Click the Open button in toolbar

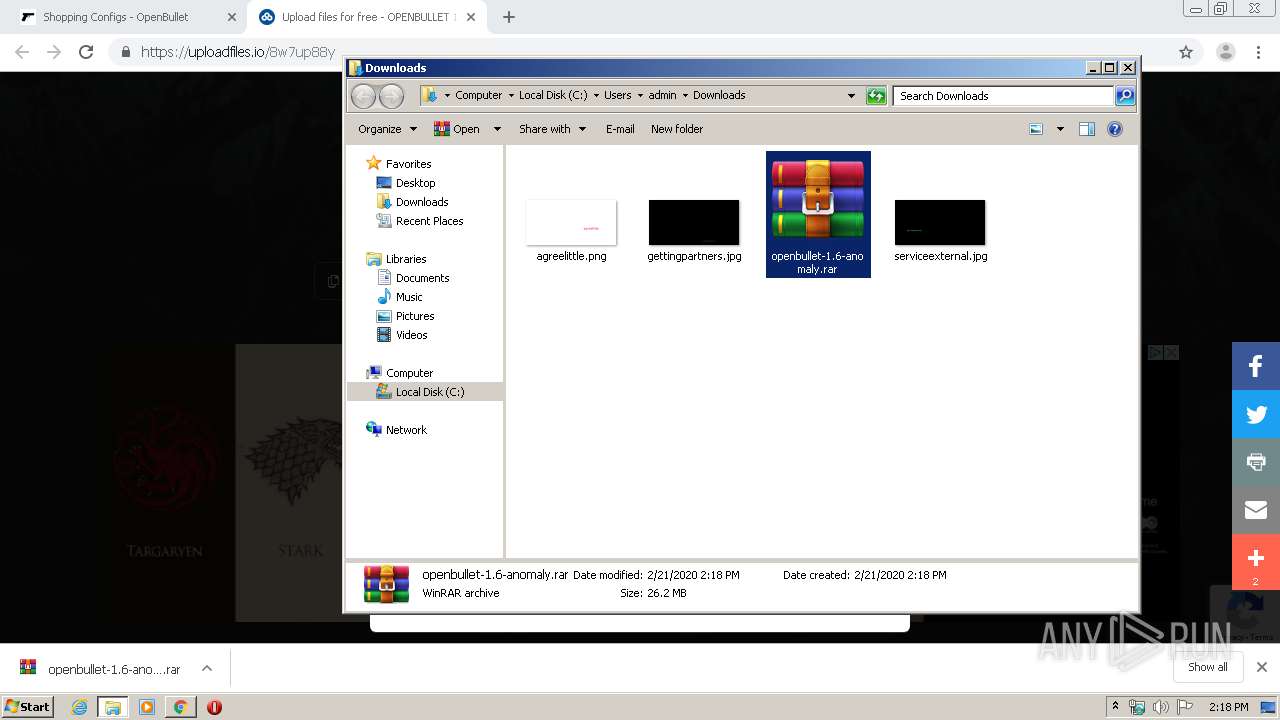(x=457, y=129)
